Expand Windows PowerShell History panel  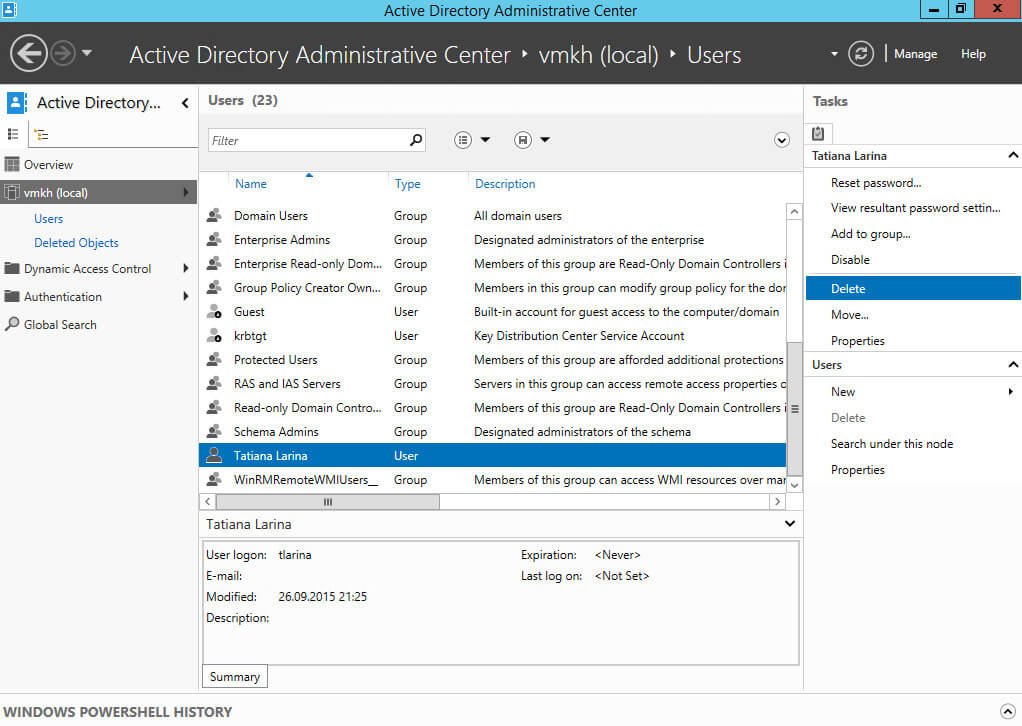tap(1007, 711)
